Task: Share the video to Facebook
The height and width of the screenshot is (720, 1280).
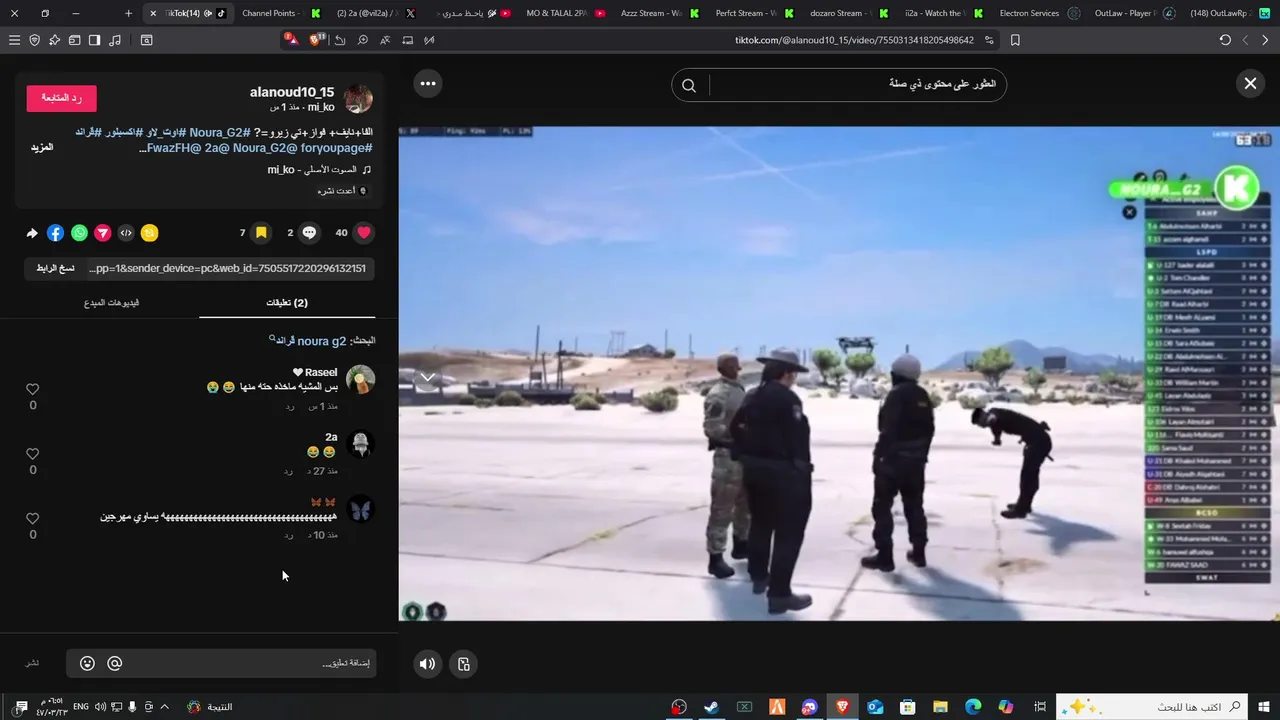Action: click(x=55, y=233)
